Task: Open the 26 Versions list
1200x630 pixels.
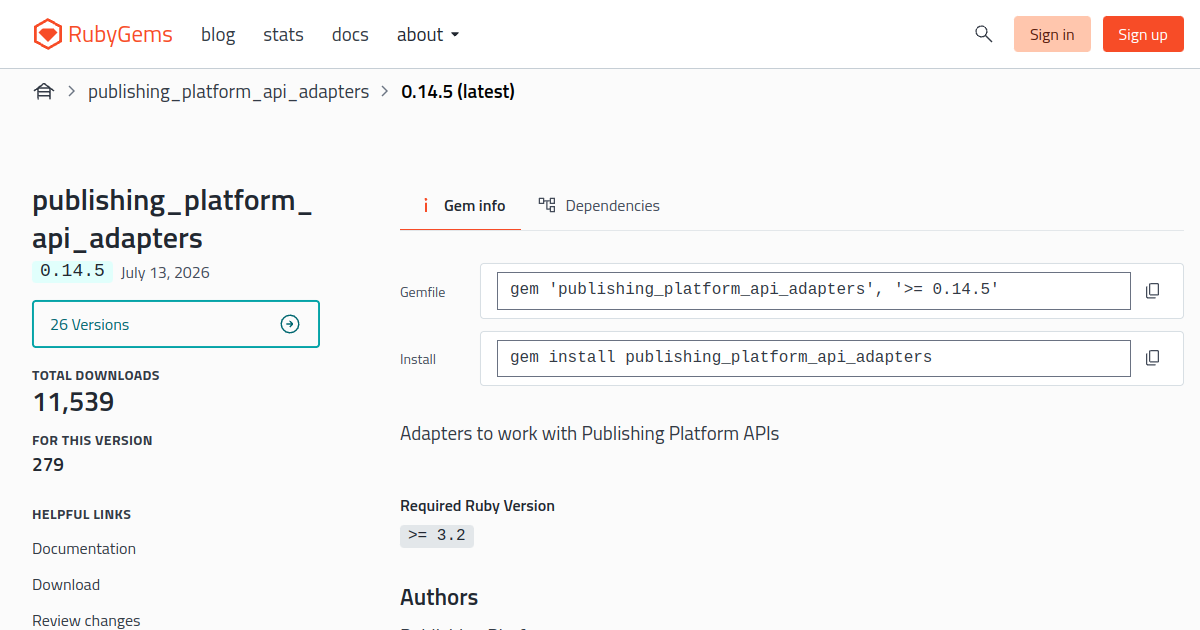Action: 176,324
